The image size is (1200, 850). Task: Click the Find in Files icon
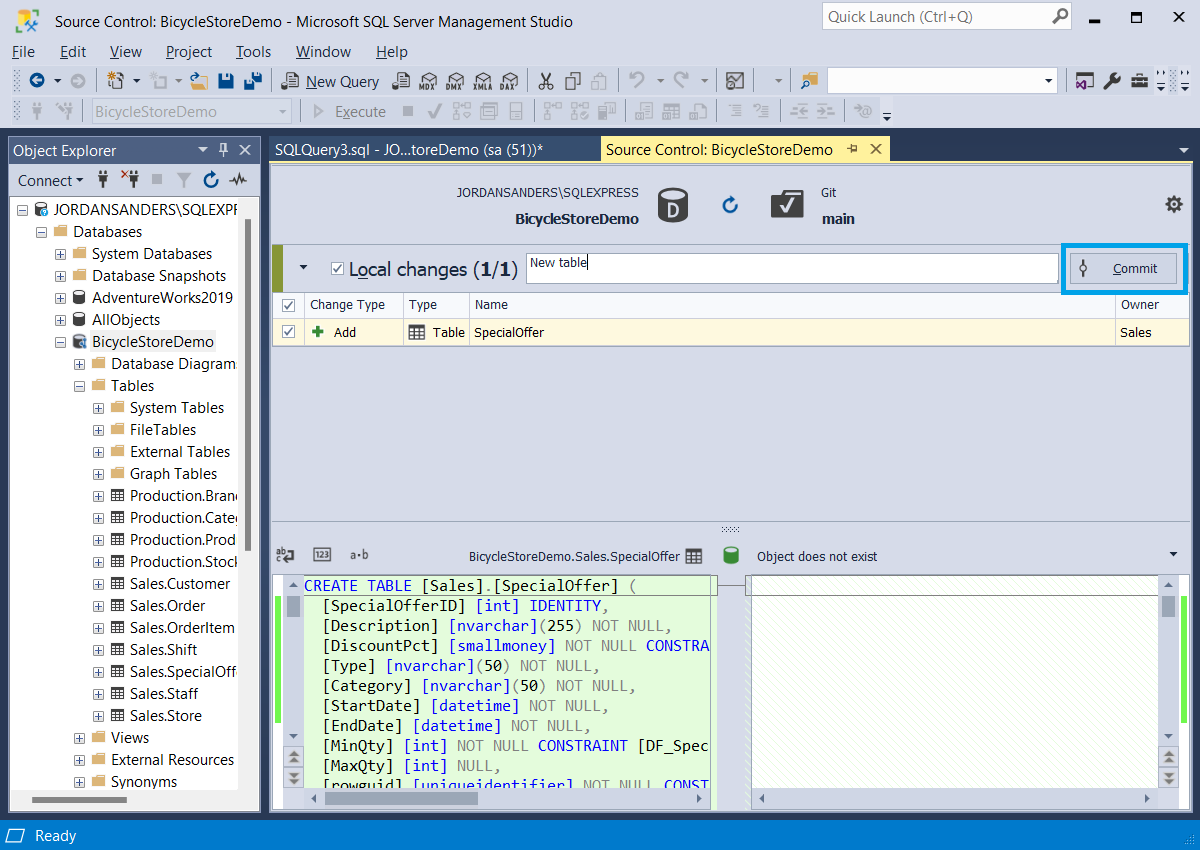(809, 81)
